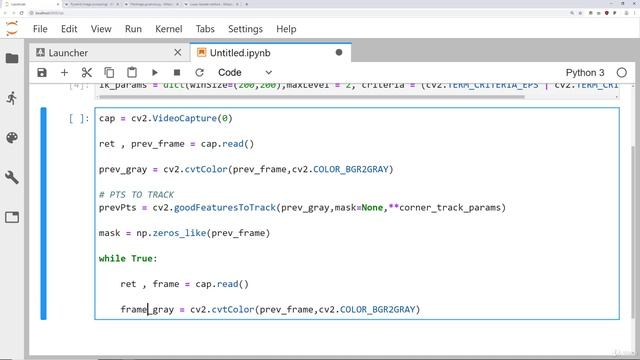Place cursor in cap = cv2.VideoCapture(0) line
This screenshot has height=360, width=640.
point(165,118)
